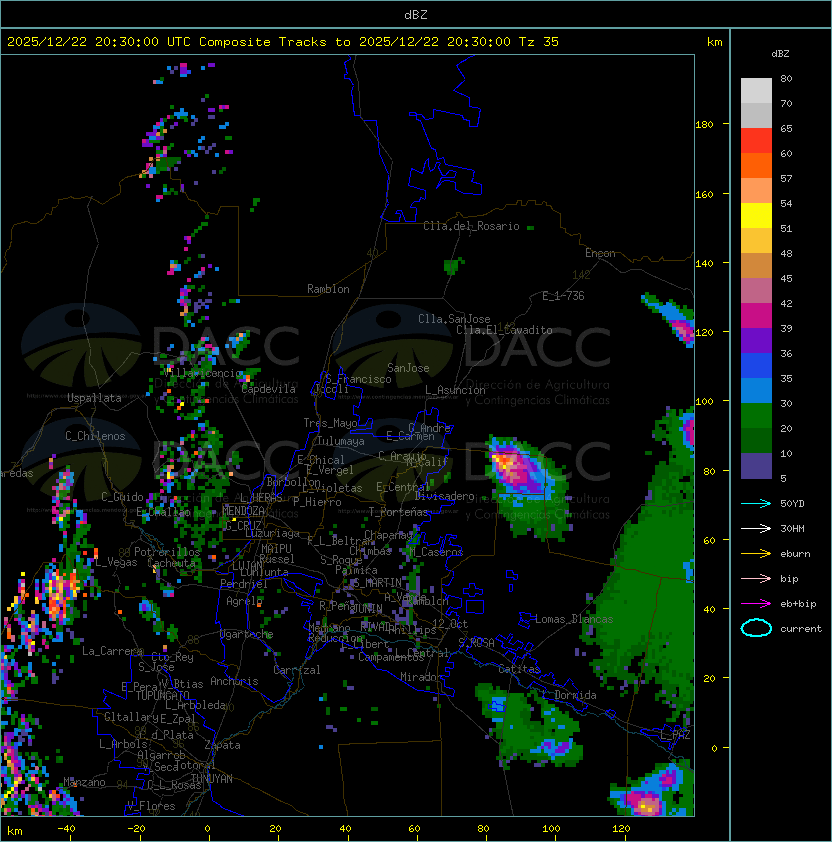The width and height of the screenshot is (832, 842).
Task: Click the 'Potrerillos' map label
Action: (167, 552)
